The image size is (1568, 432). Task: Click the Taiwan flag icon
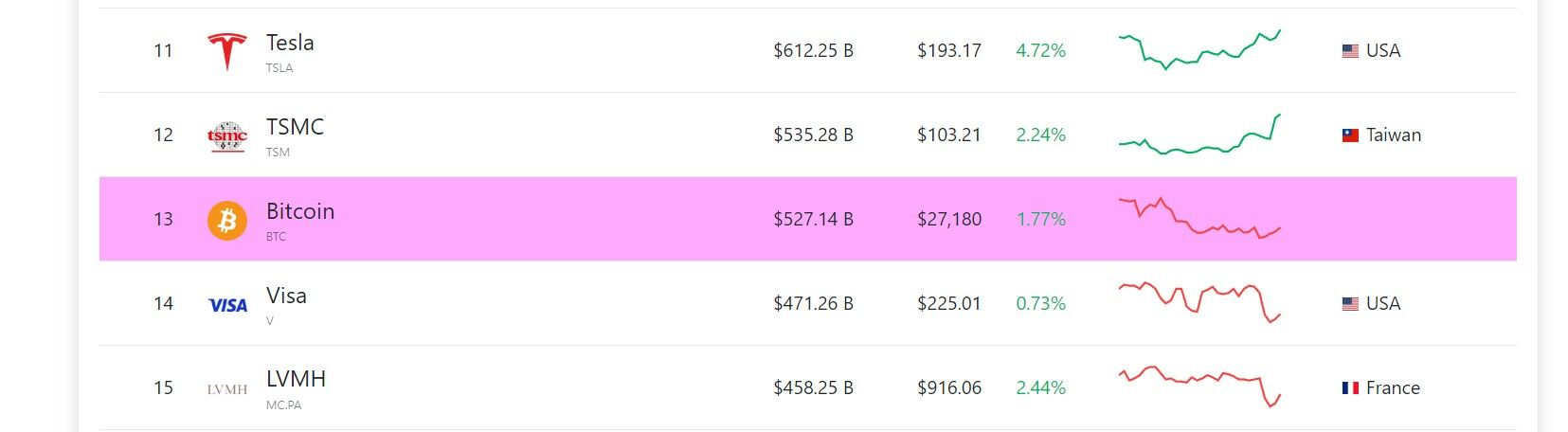click(1350, 135)
